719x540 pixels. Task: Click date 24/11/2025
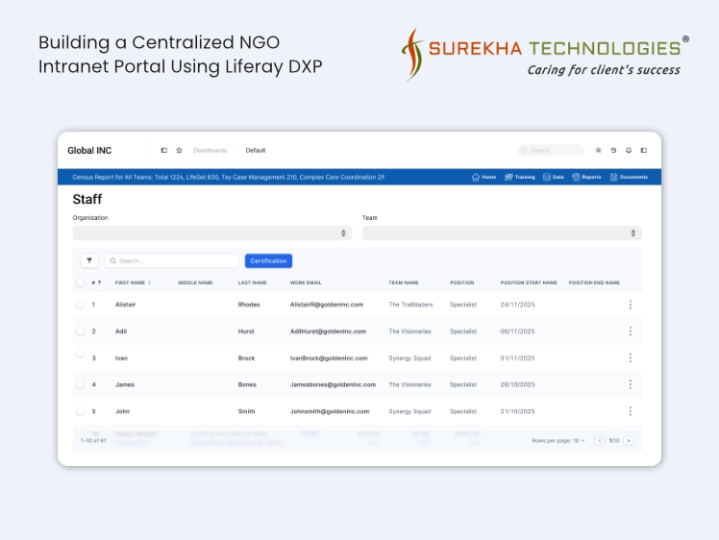coord(518,304)
